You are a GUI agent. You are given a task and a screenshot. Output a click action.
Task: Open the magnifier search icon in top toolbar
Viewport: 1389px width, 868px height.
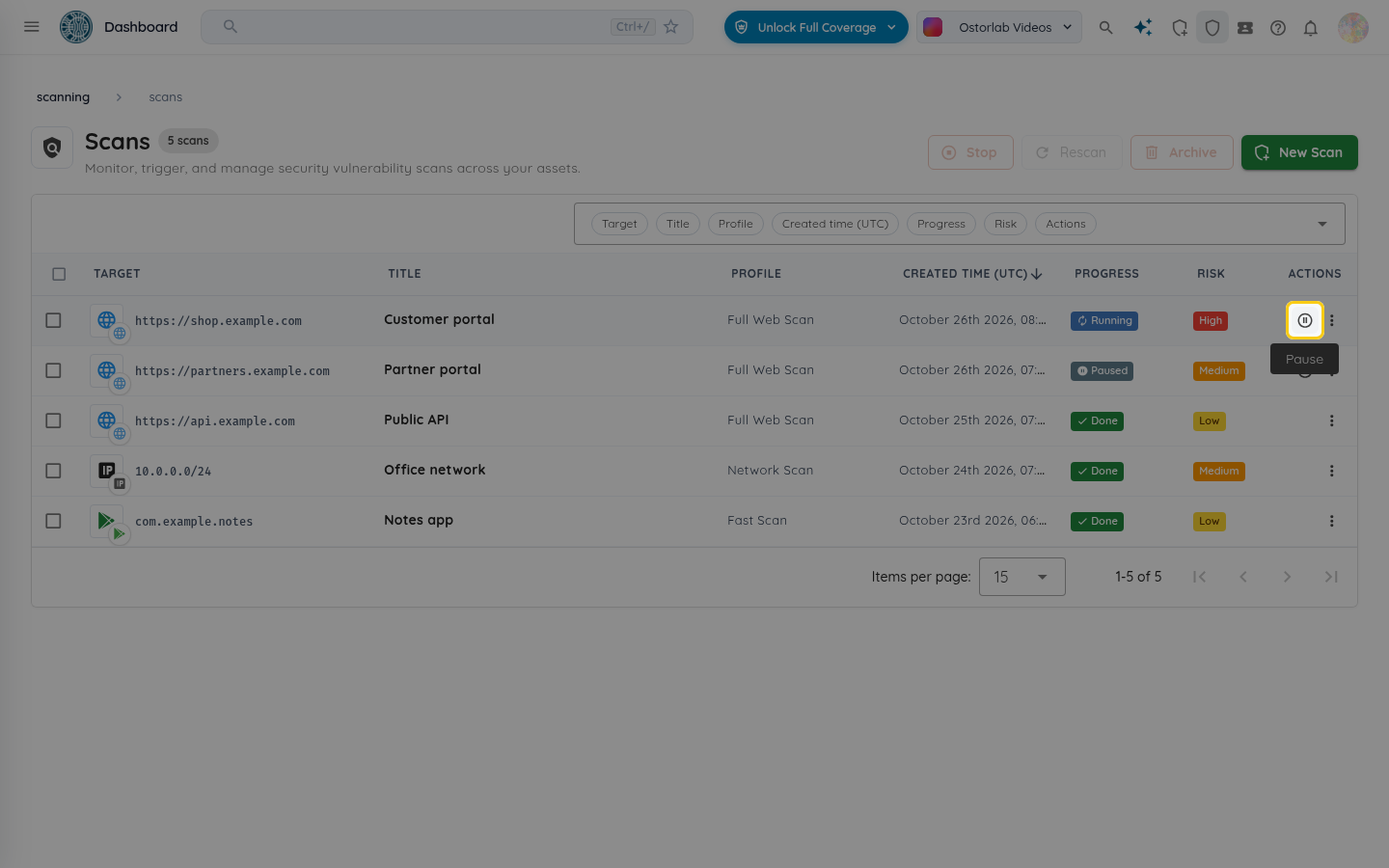[x=1106, y=28]
